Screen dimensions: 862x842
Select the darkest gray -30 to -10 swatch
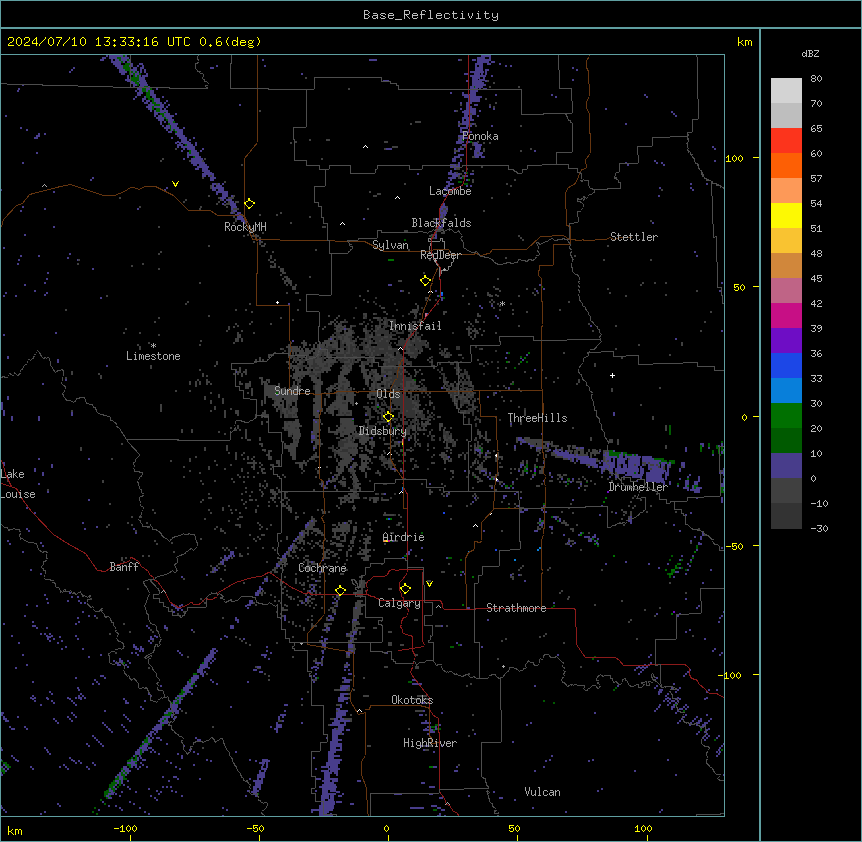tap(786, 516)
